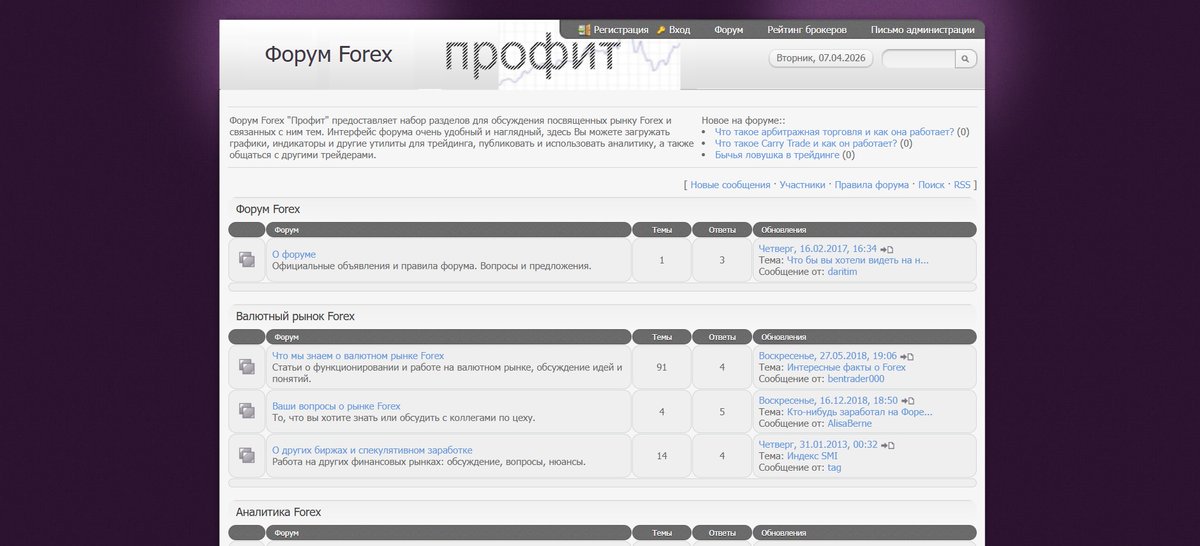Go to last post icon next to 31.01.2013

887,445
